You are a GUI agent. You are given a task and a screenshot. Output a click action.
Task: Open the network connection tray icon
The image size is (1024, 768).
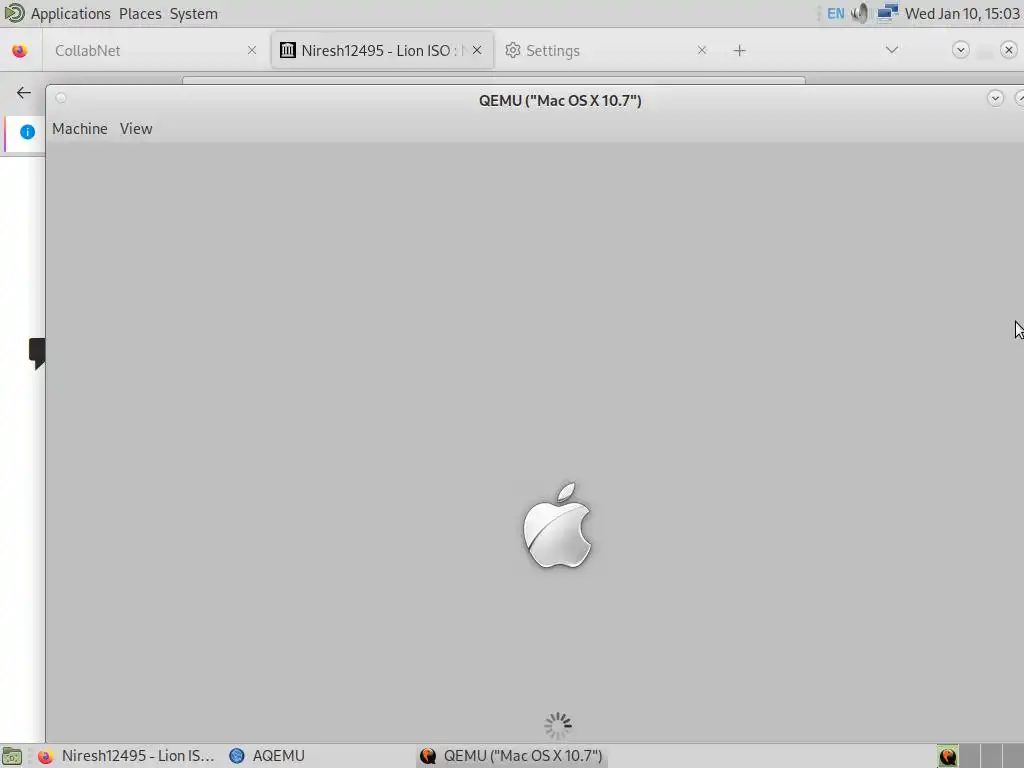tap(888, 13)
